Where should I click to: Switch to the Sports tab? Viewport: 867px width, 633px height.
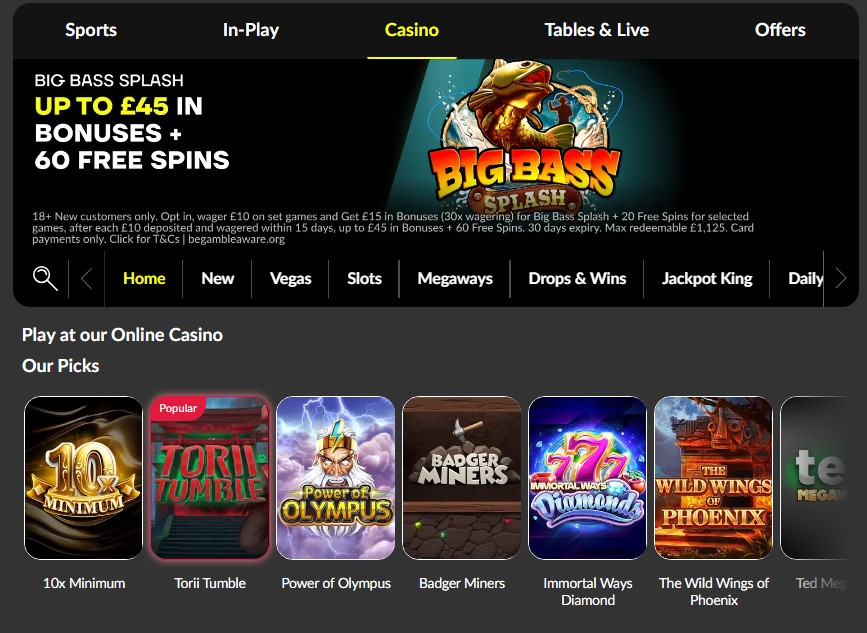[91, 30]
